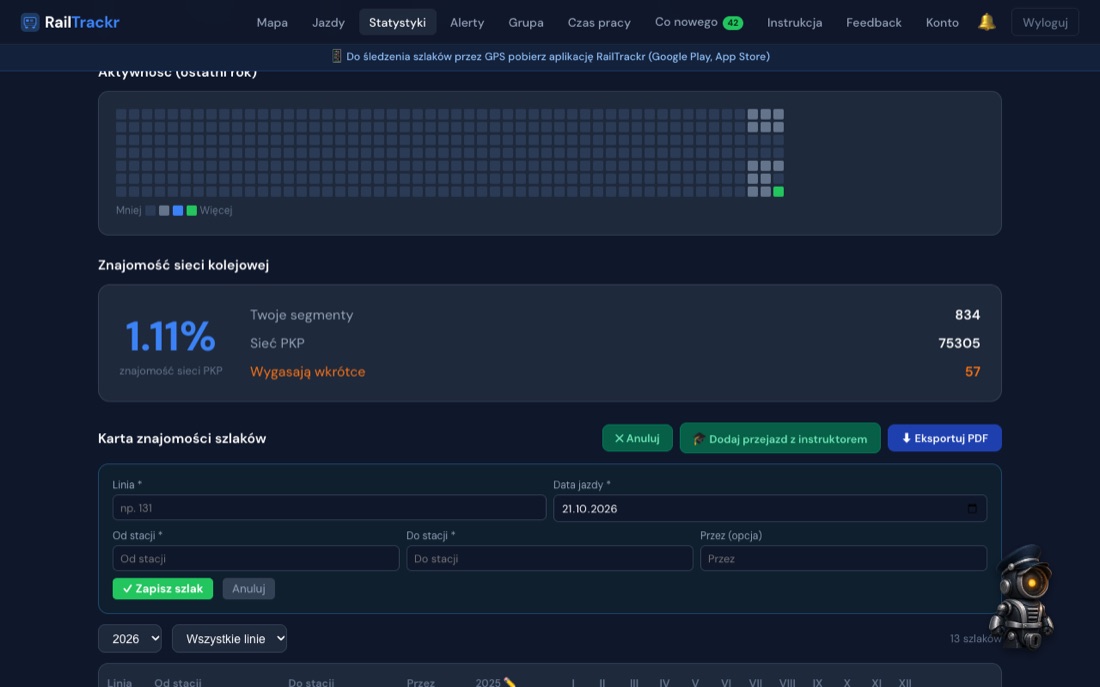Click the Wyloguj button
The height and width of the screenshot is (687, 1100).
pyautogui.click(x=1045, y=22)
